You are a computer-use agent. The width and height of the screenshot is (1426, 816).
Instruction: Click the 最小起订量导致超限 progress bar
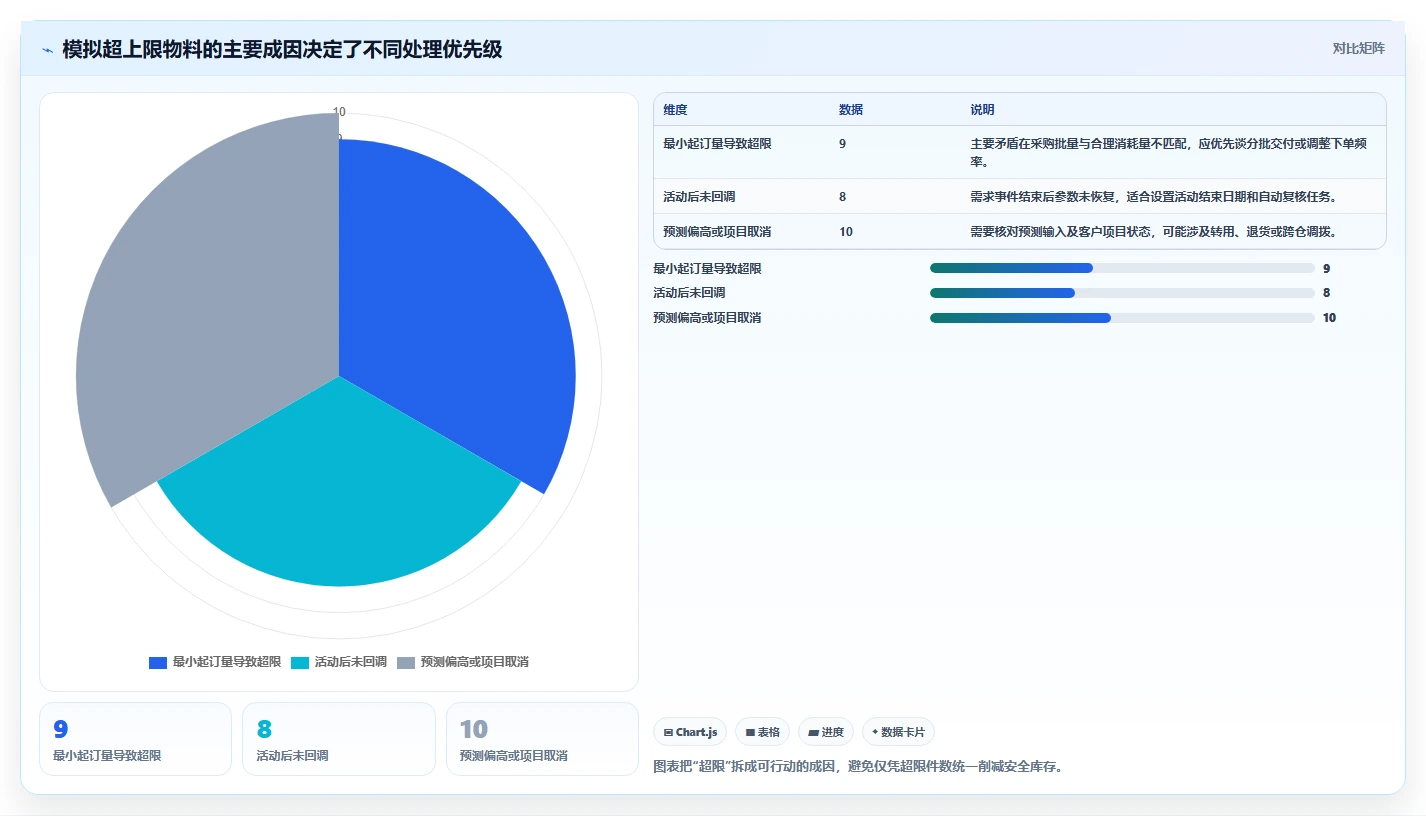1122,268
